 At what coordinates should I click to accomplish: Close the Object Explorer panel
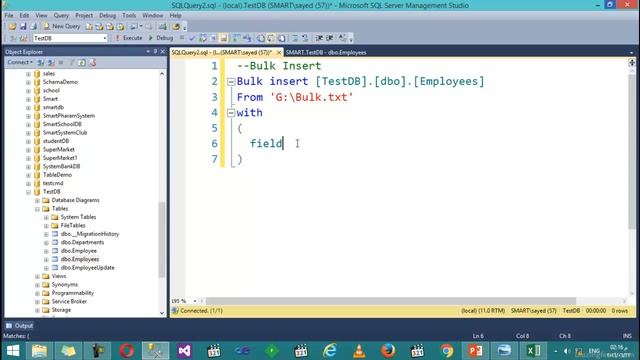point(162,52)
